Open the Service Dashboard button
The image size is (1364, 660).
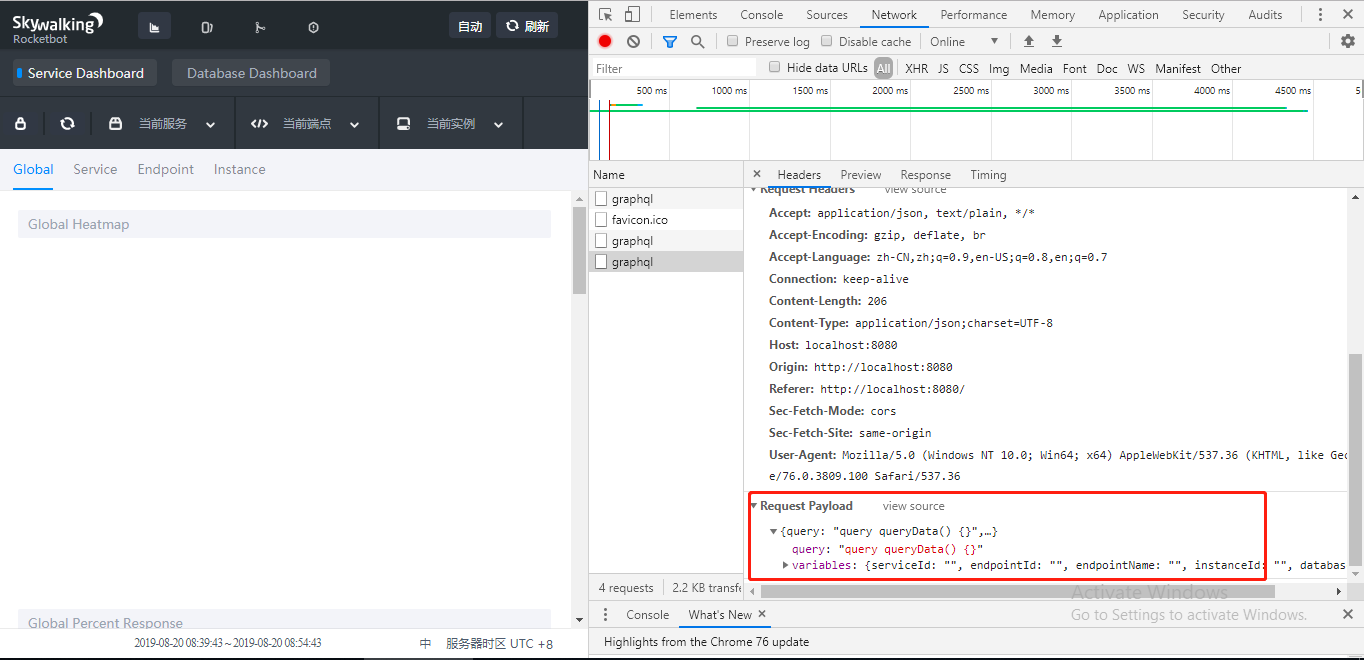(x=85, y=73)
